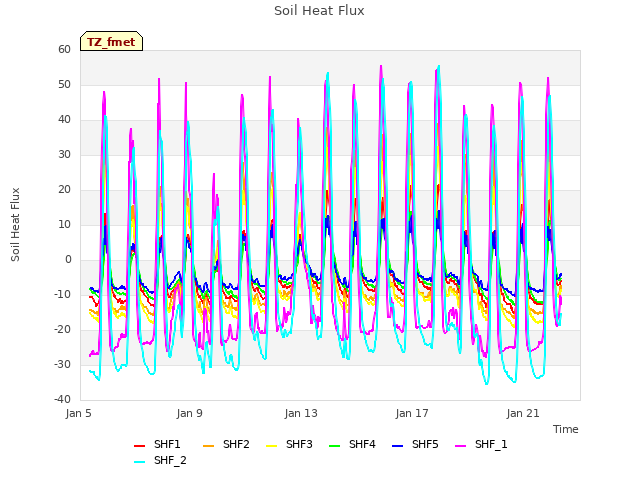The width and height of the screenshot is (640, 480).
Task: Click the Time x-axis label
Action: click(x=566, y=429)
